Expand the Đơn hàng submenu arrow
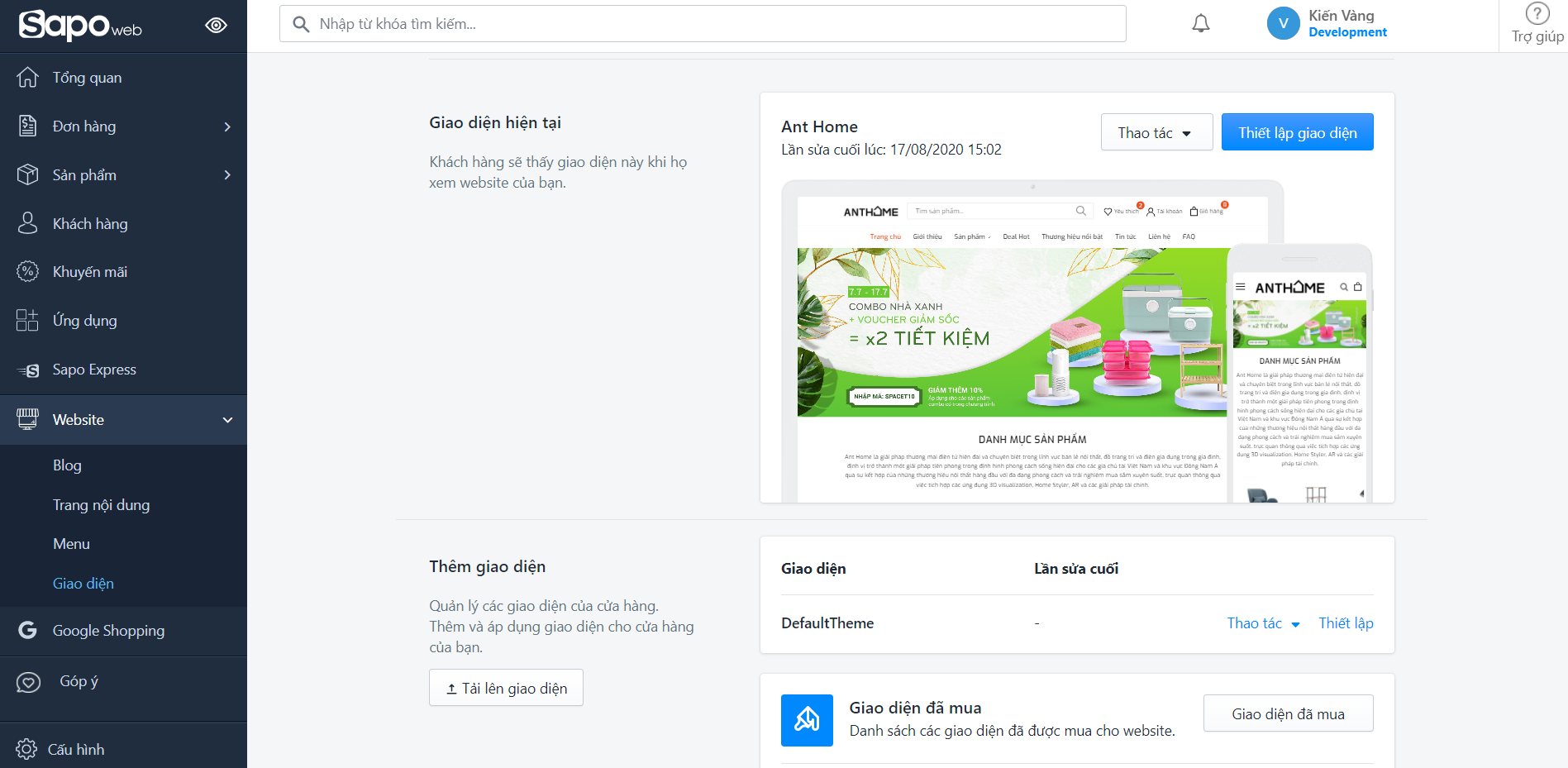The height and width of the screenshot is (768, 1568). 227,126
